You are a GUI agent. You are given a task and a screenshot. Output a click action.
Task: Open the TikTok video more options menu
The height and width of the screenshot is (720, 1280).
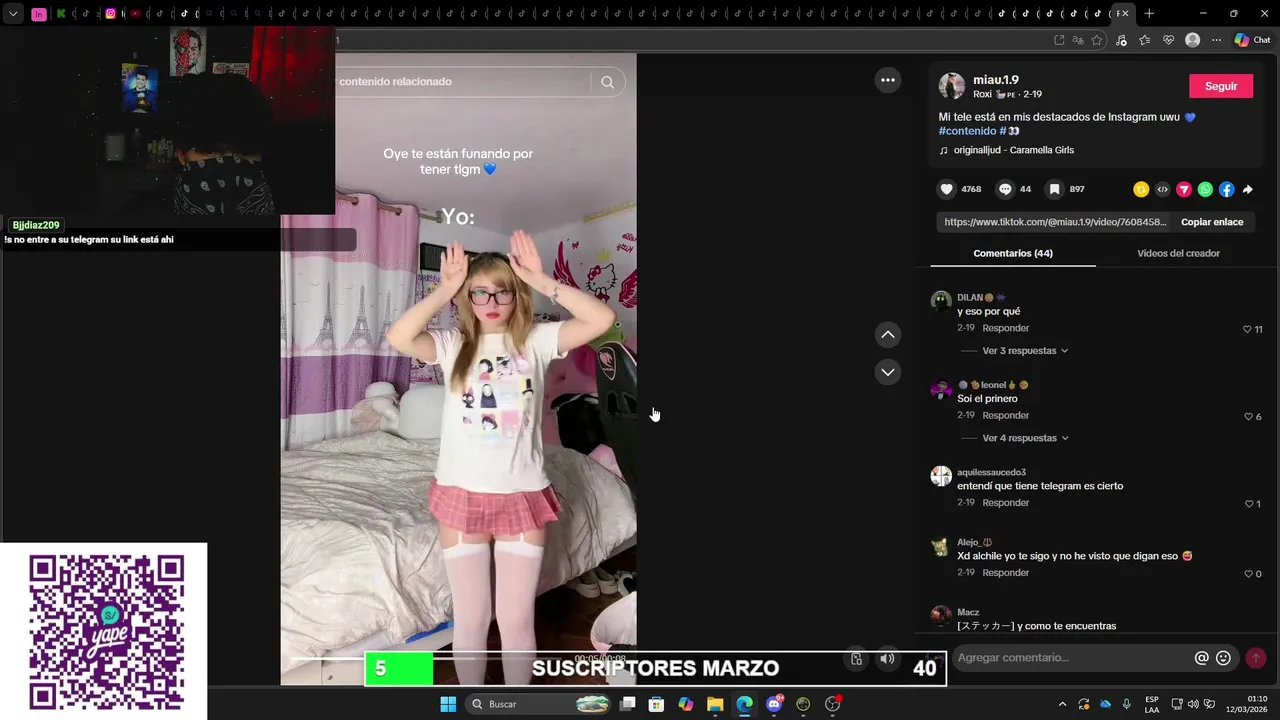coord(888,80)
